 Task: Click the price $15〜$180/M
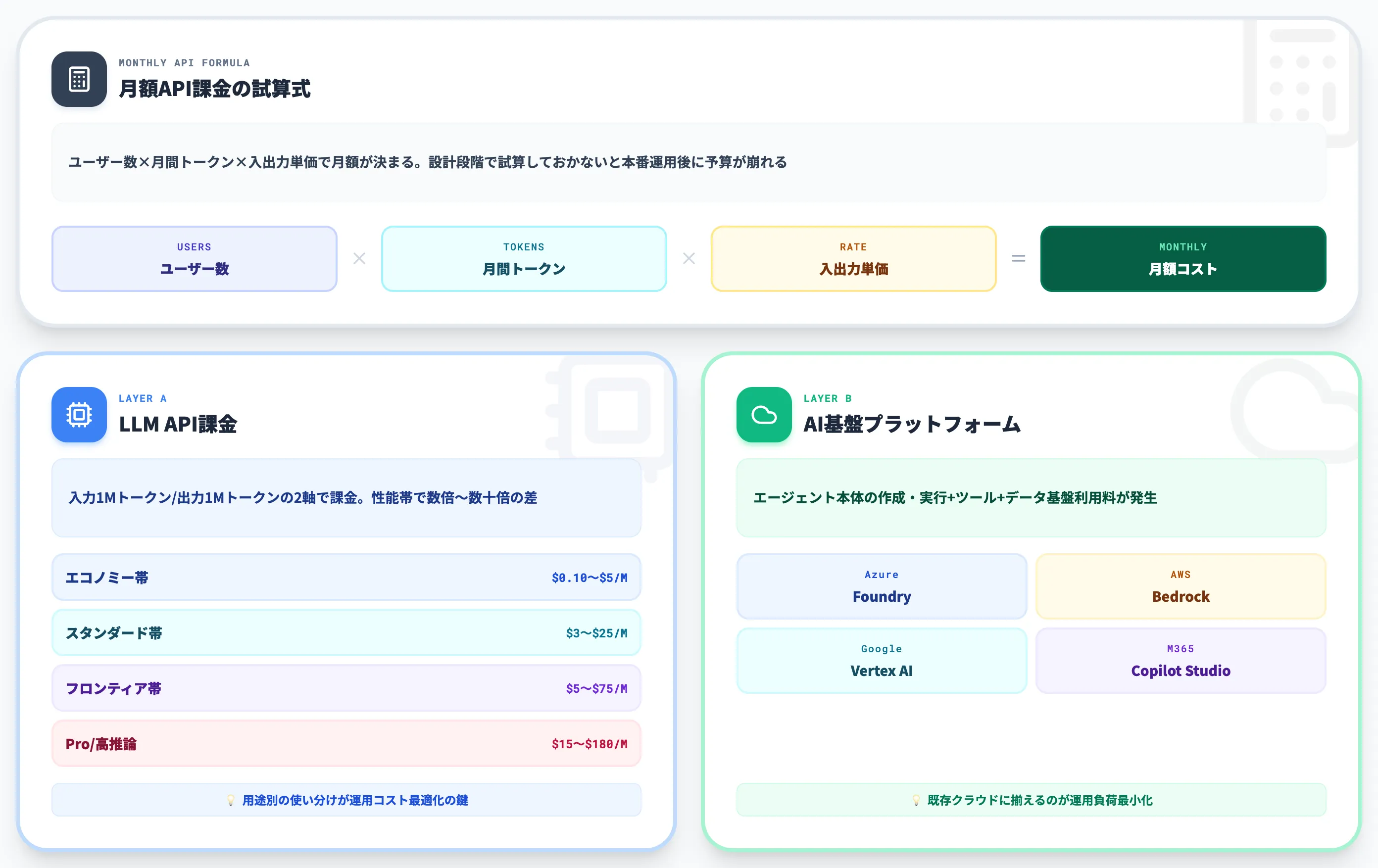[x=590, y=744]
